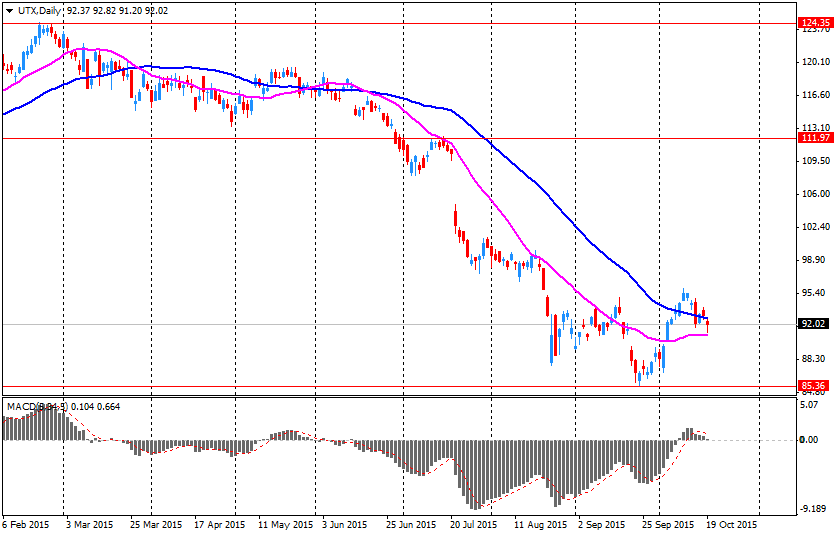Image resolution: width=836 pixels, height=533 pixels.
Task: Select the OHLC values 92.37 92.82 91.20 92.02
Action: click(118, 11)
